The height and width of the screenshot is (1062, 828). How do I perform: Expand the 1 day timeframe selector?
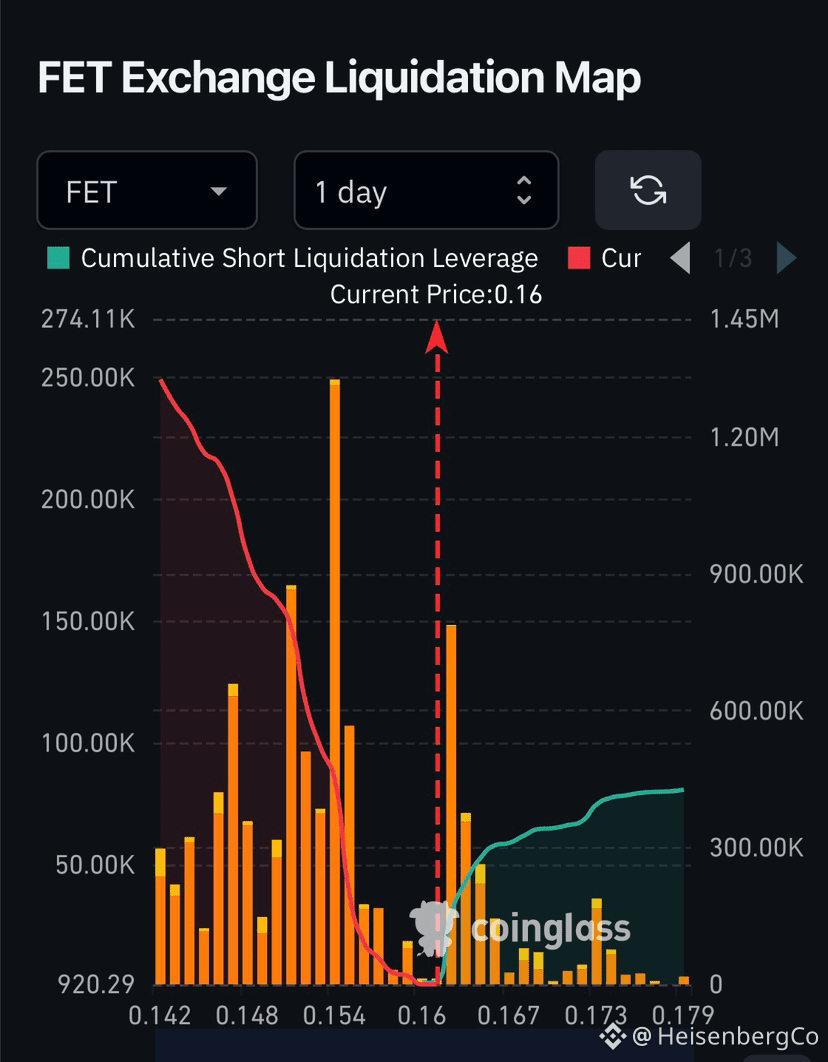(x=427, y=190)
